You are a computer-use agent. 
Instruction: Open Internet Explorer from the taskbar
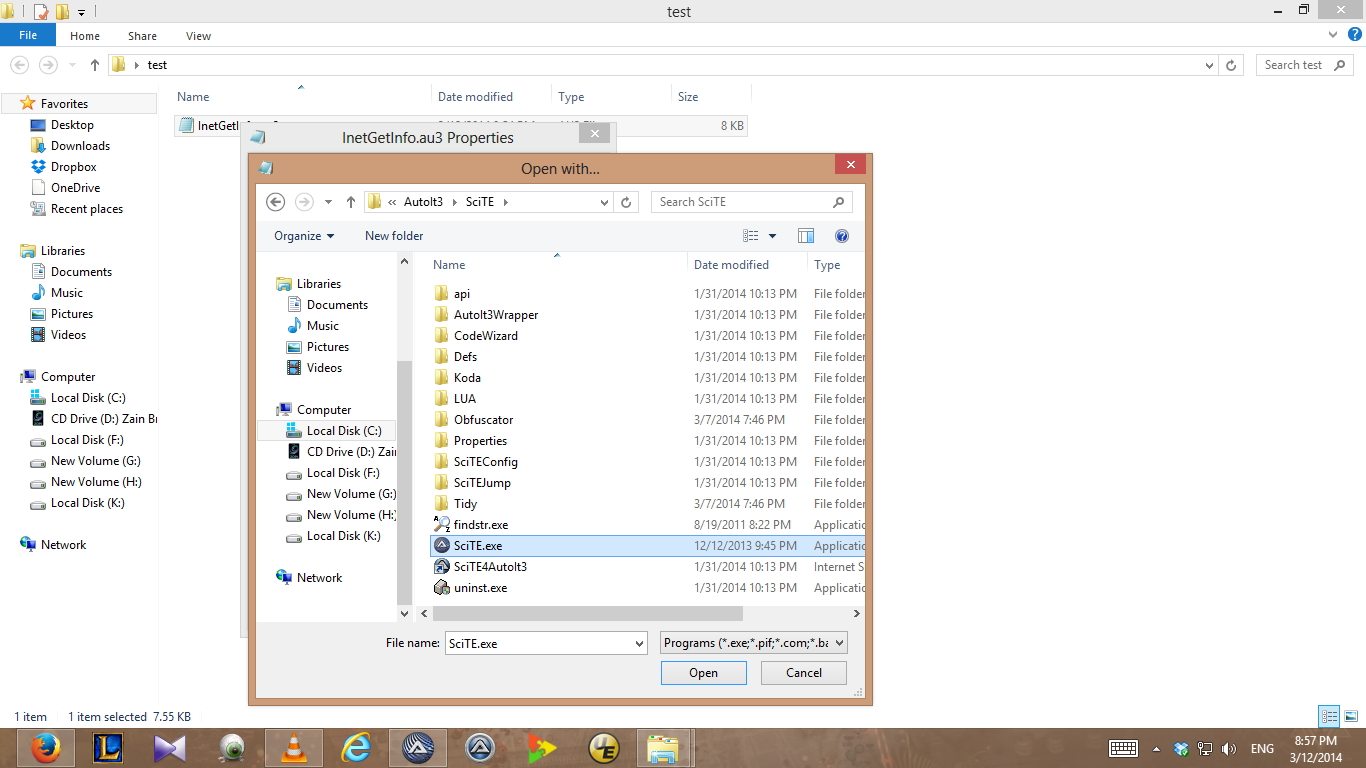pyautogui.click(x=356, y=748)
